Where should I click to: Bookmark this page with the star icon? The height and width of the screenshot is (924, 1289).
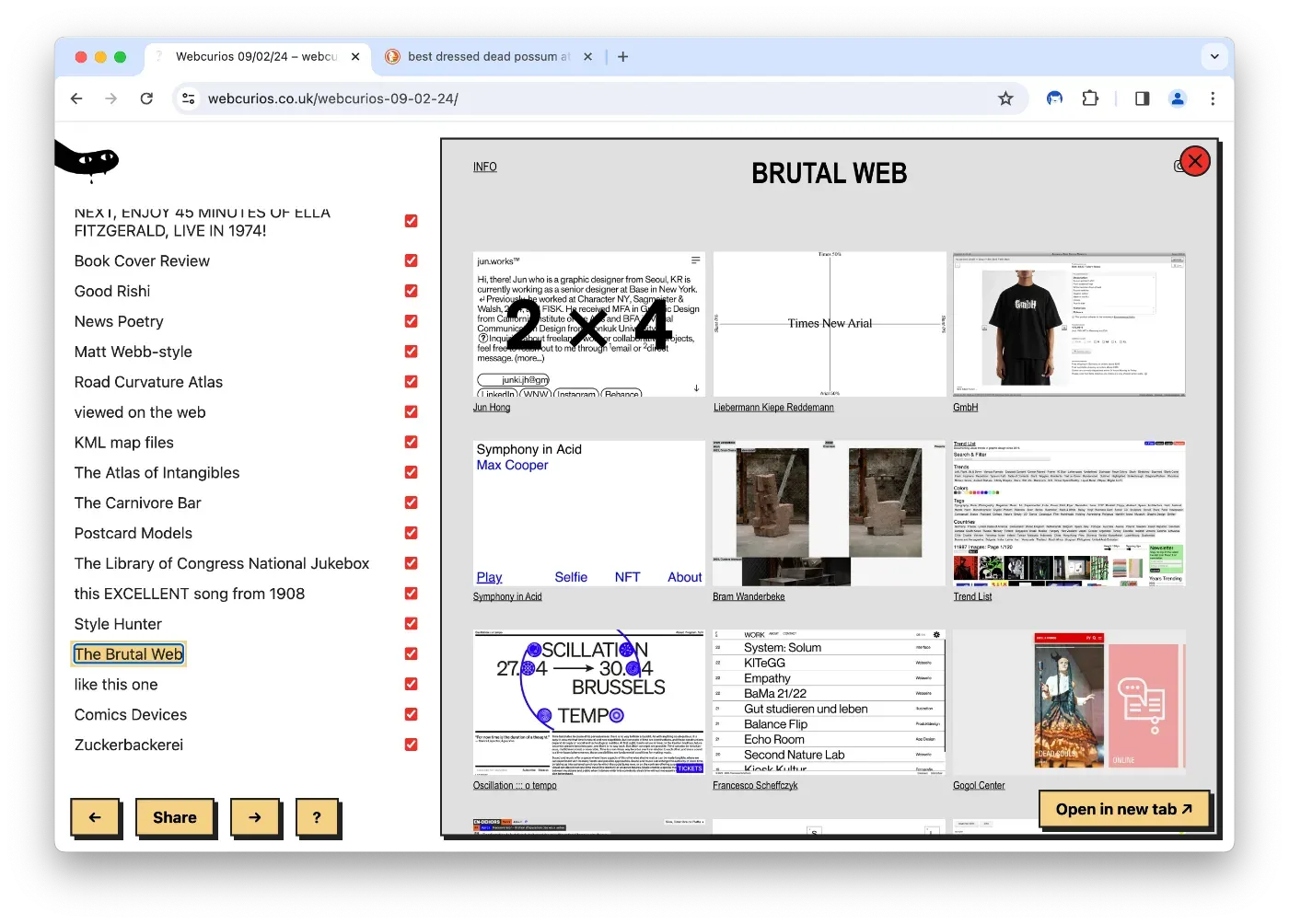click(1005, 98)
